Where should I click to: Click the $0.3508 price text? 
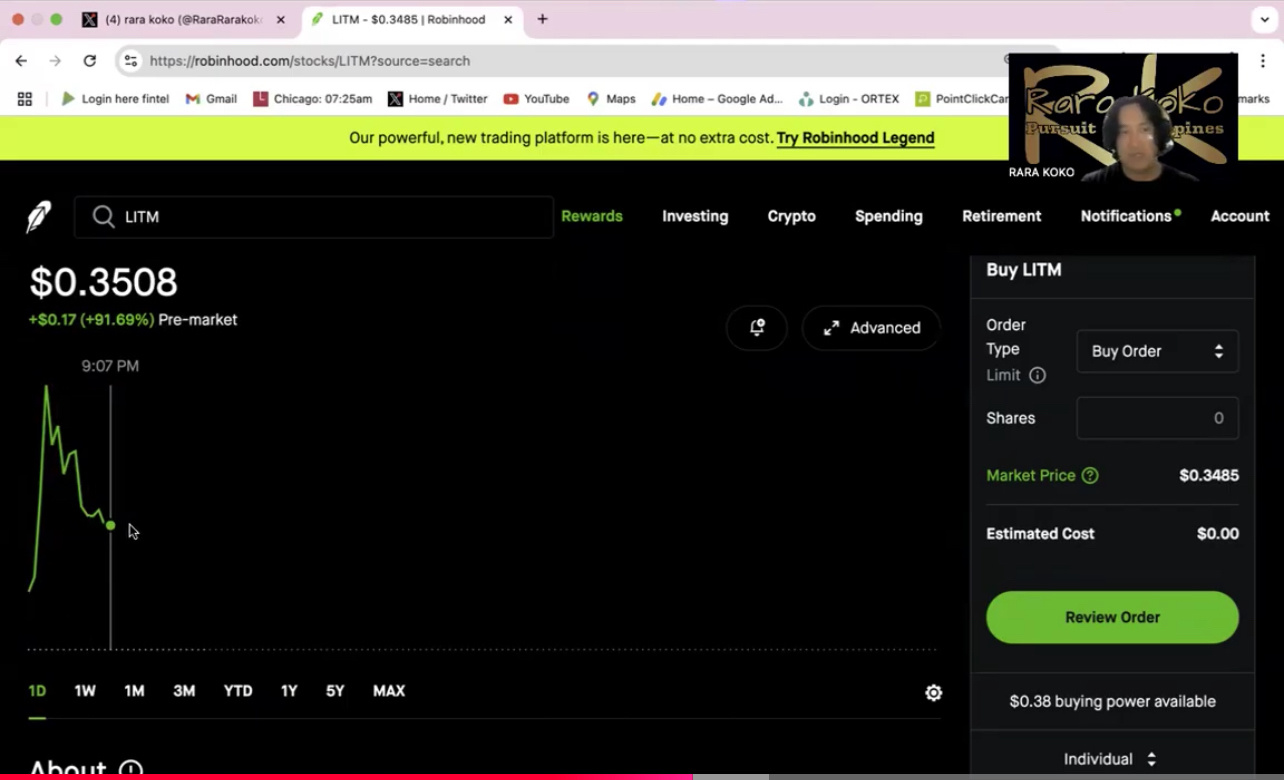tap(103, 282)
